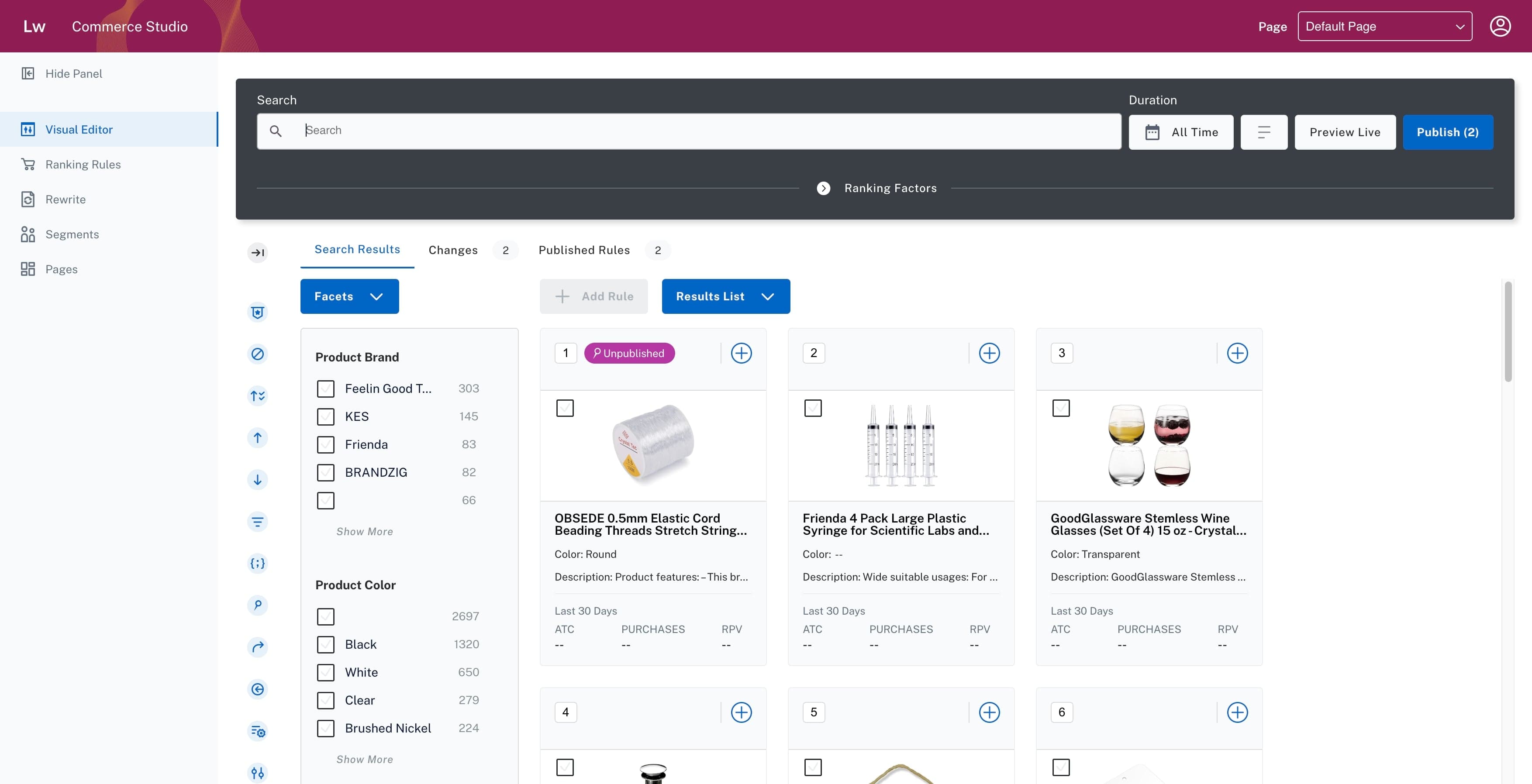This screenshot has height=784, width=1532.
Task: Open the Facets dropdown
Action: pyautogui.click(x=349, y=296)
